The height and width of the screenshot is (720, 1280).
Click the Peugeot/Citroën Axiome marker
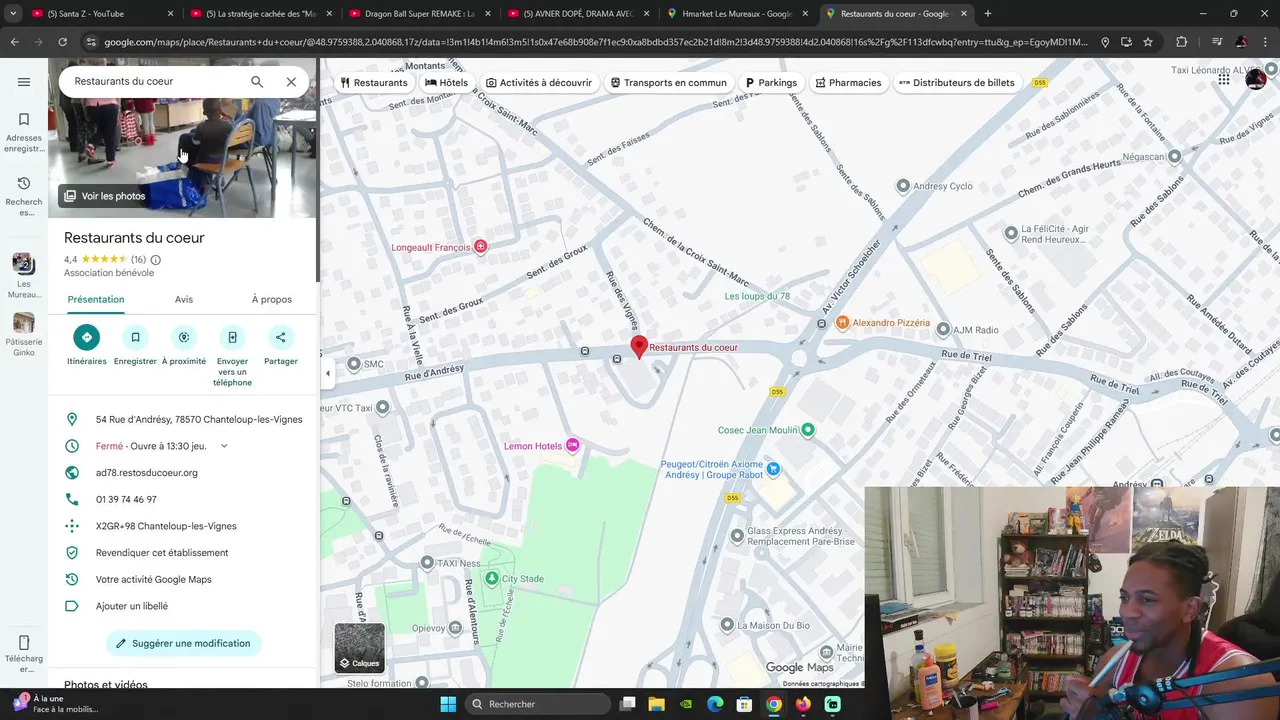click(x=772, y=468)
